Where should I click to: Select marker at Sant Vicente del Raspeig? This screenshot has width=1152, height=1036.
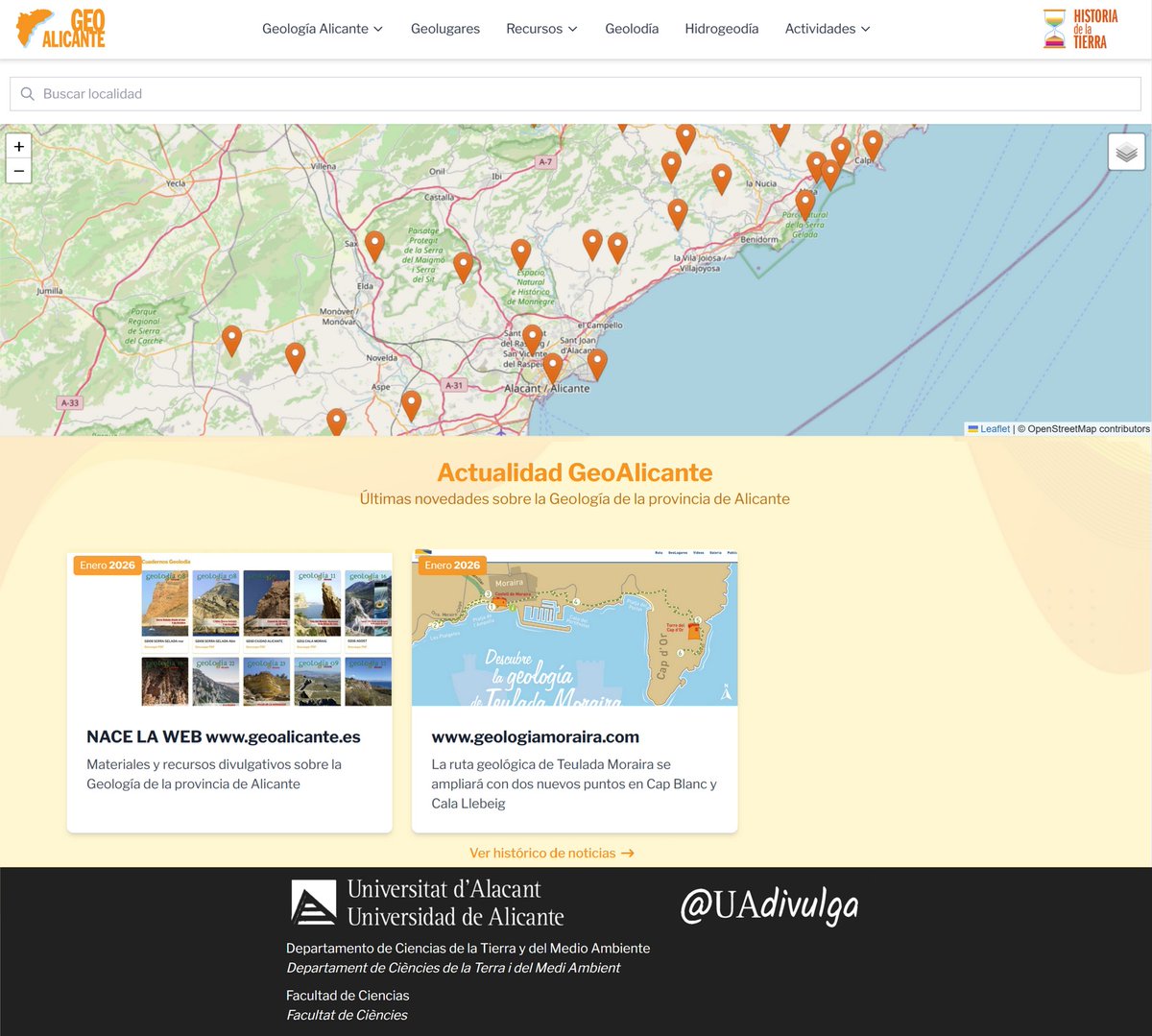click(532, 339)
